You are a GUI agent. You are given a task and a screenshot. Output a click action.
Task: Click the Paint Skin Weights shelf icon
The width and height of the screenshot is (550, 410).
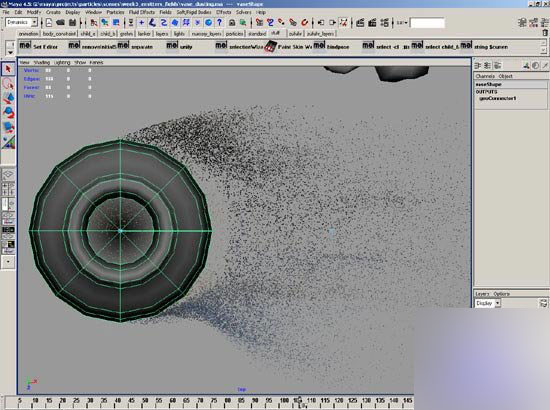(270, 46)
